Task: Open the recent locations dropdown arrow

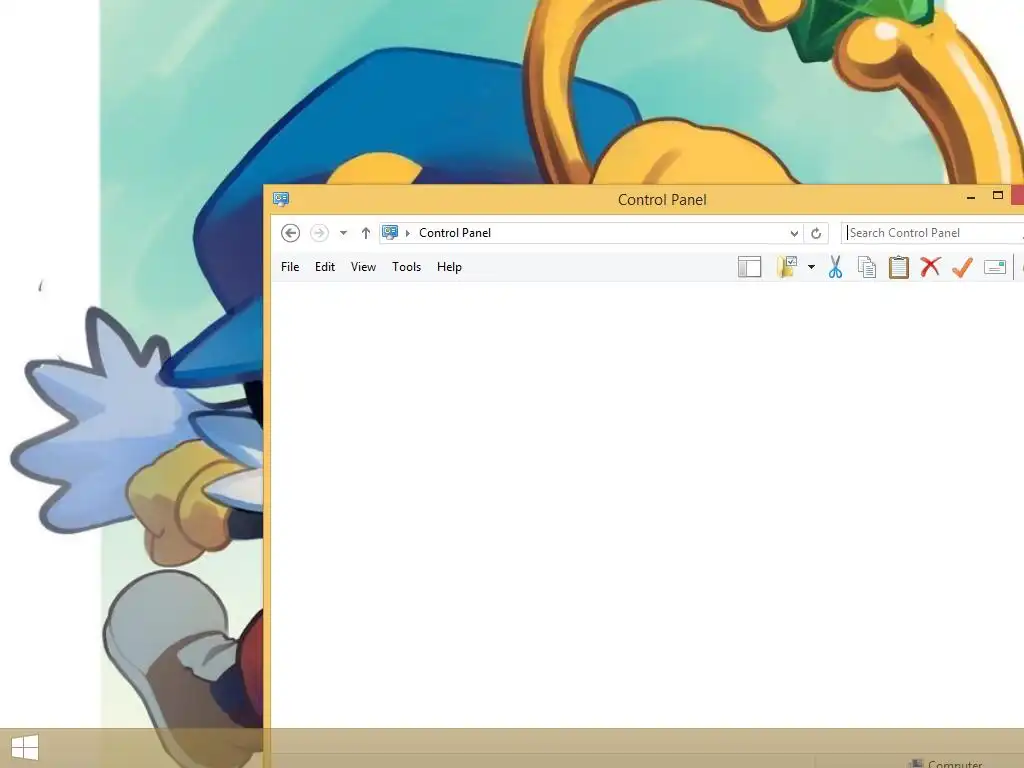Action: [x=344, y=233]
